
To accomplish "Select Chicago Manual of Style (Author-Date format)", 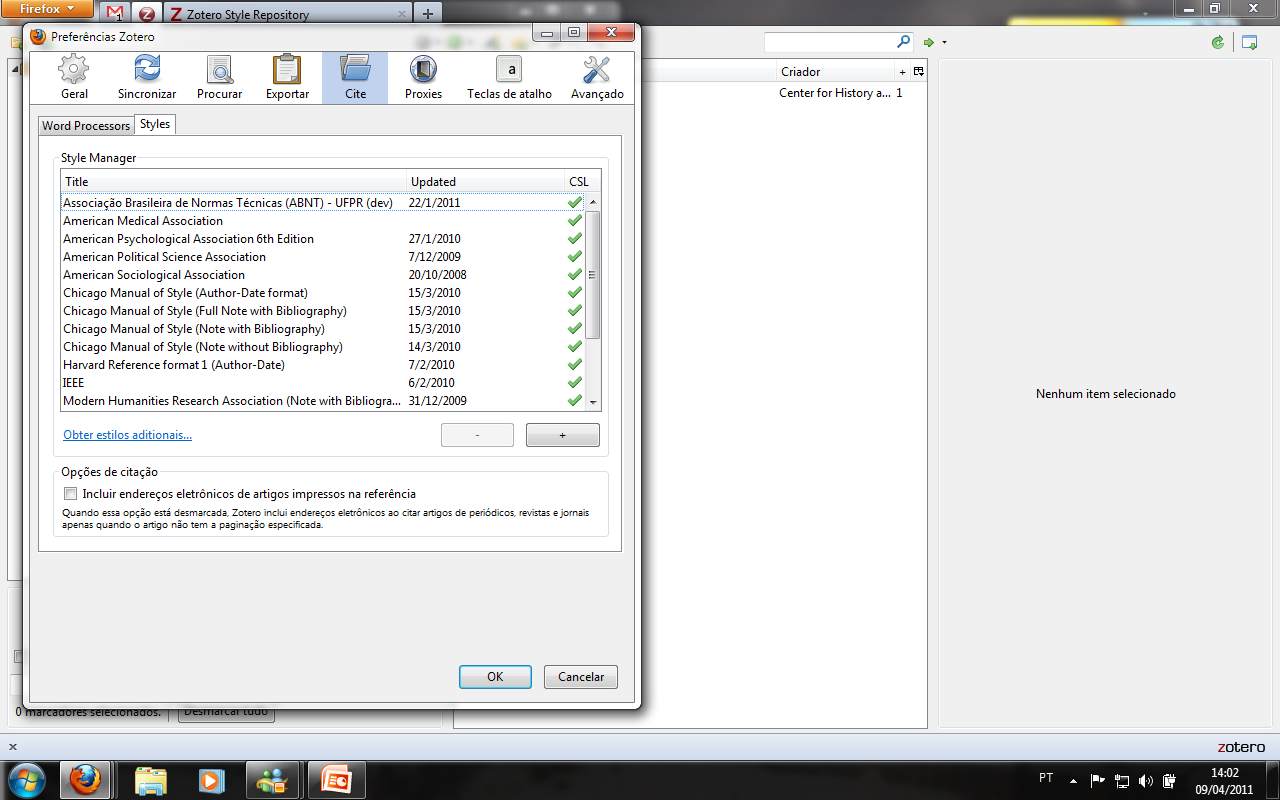I will [323, 293].
